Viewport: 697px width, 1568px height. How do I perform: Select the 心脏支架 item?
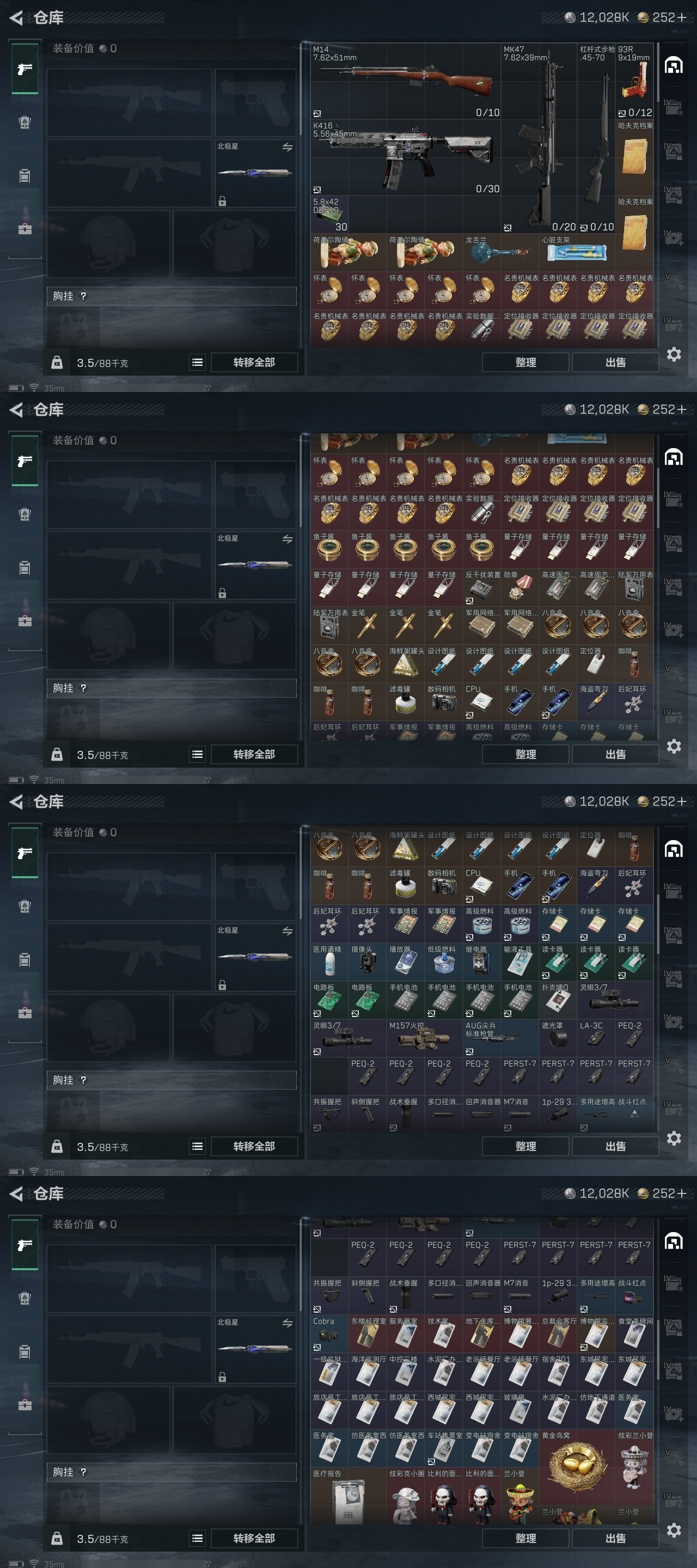577,253
